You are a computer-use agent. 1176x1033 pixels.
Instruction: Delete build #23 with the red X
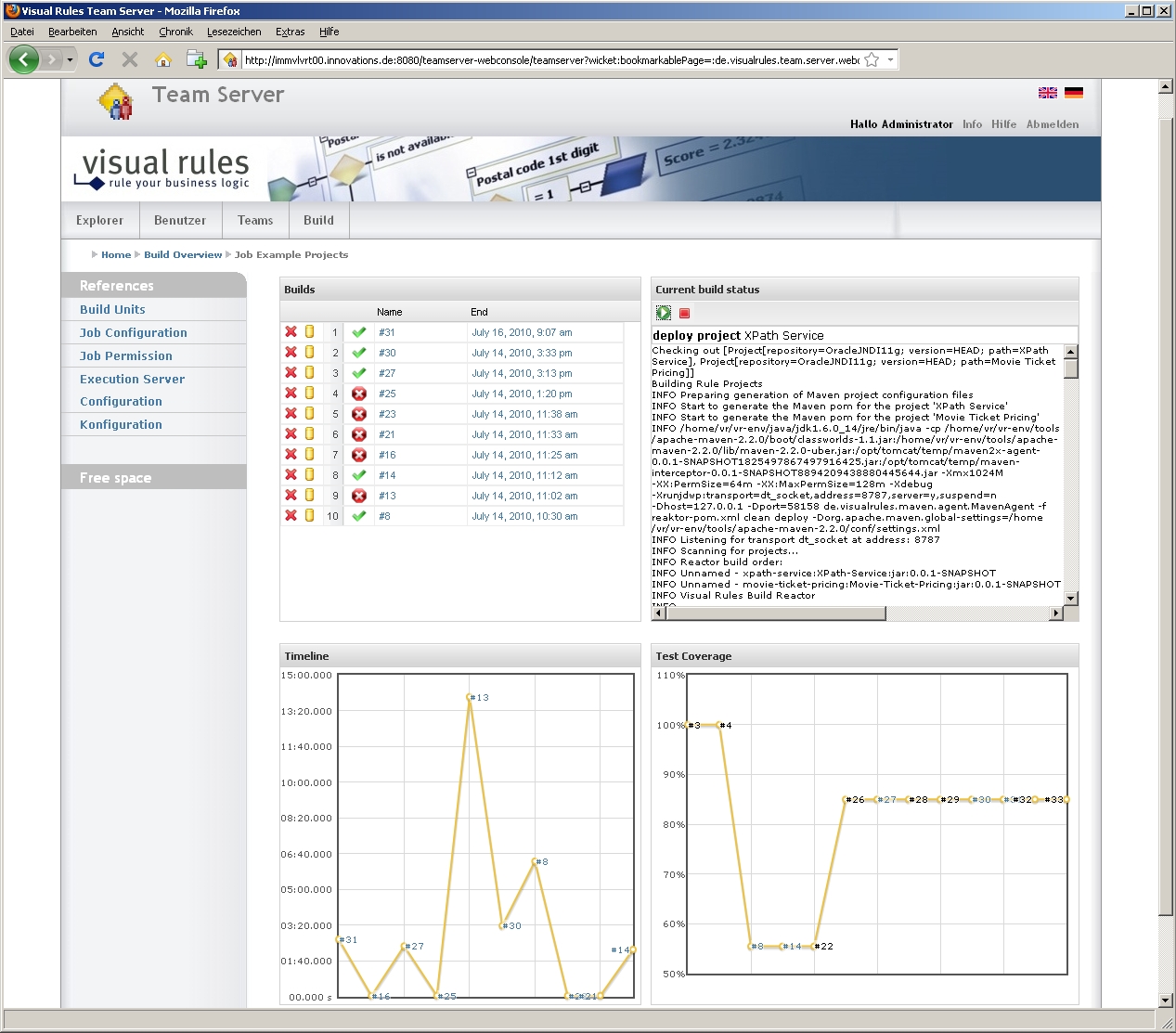(x=291, y=413)
